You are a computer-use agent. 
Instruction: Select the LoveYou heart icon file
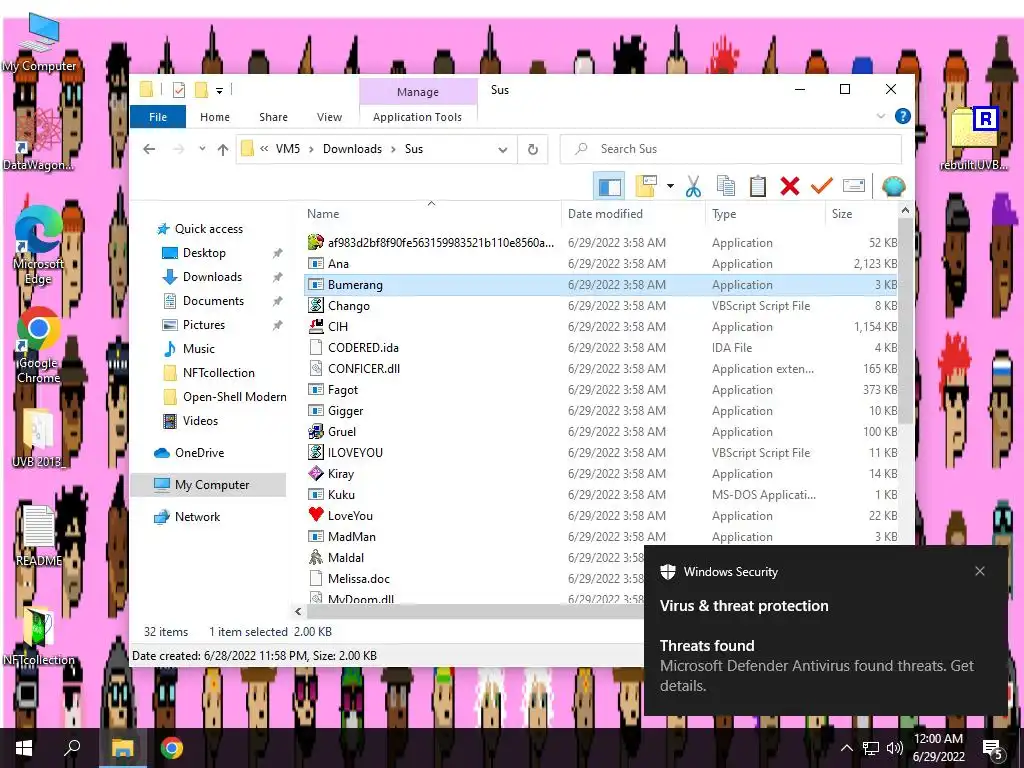coord(316,515)
